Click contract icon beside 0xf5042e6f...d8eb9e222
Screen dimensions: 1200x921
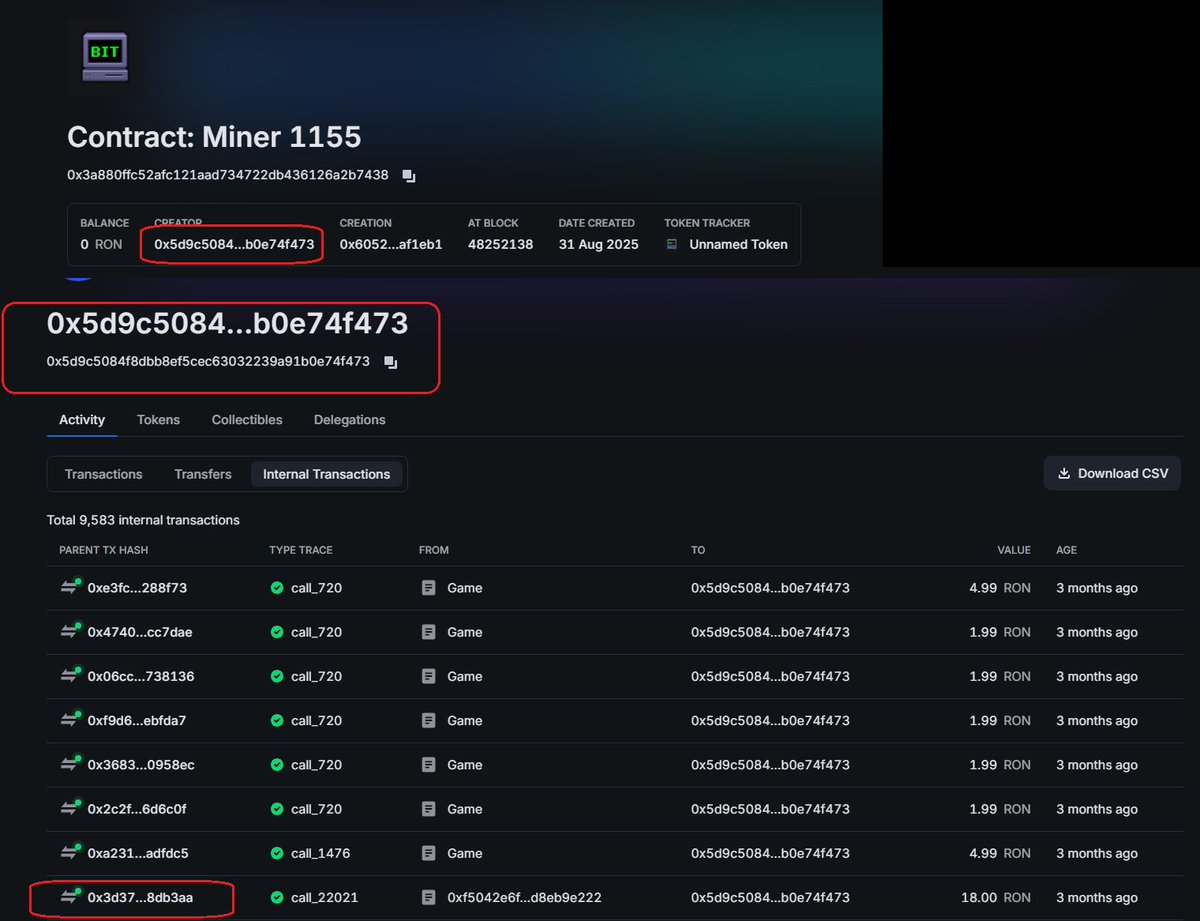tap(429, 898)
